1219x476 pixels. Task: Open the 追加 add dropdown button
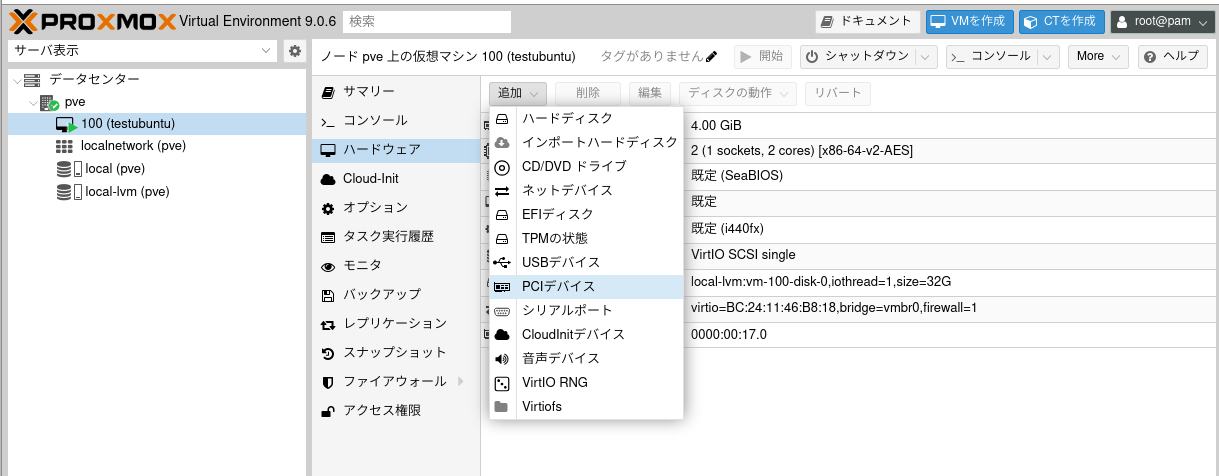click(x=518, y=93)
